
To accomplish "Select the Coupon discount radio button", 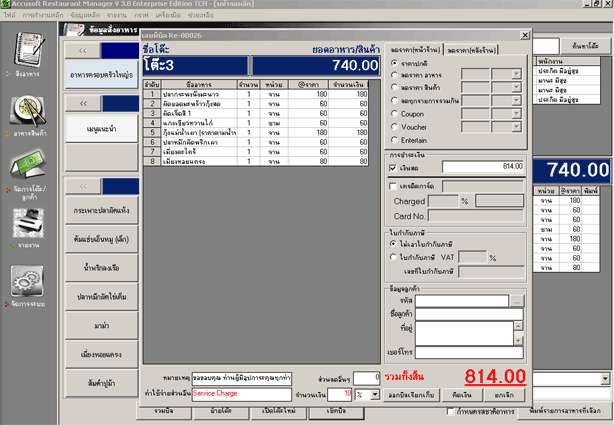I will 392,114.
